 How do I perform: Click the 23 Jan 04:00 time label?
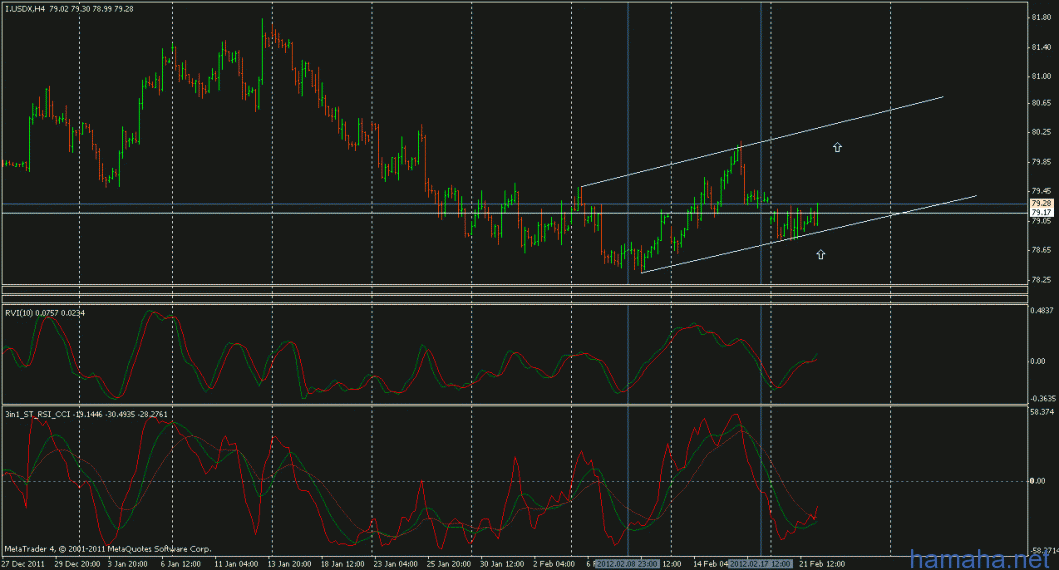point(396,563)
